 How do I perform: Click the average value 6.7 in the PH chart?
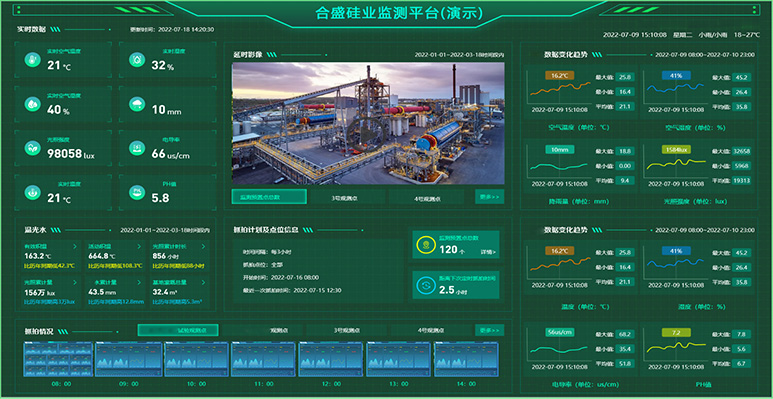point(741,363)
